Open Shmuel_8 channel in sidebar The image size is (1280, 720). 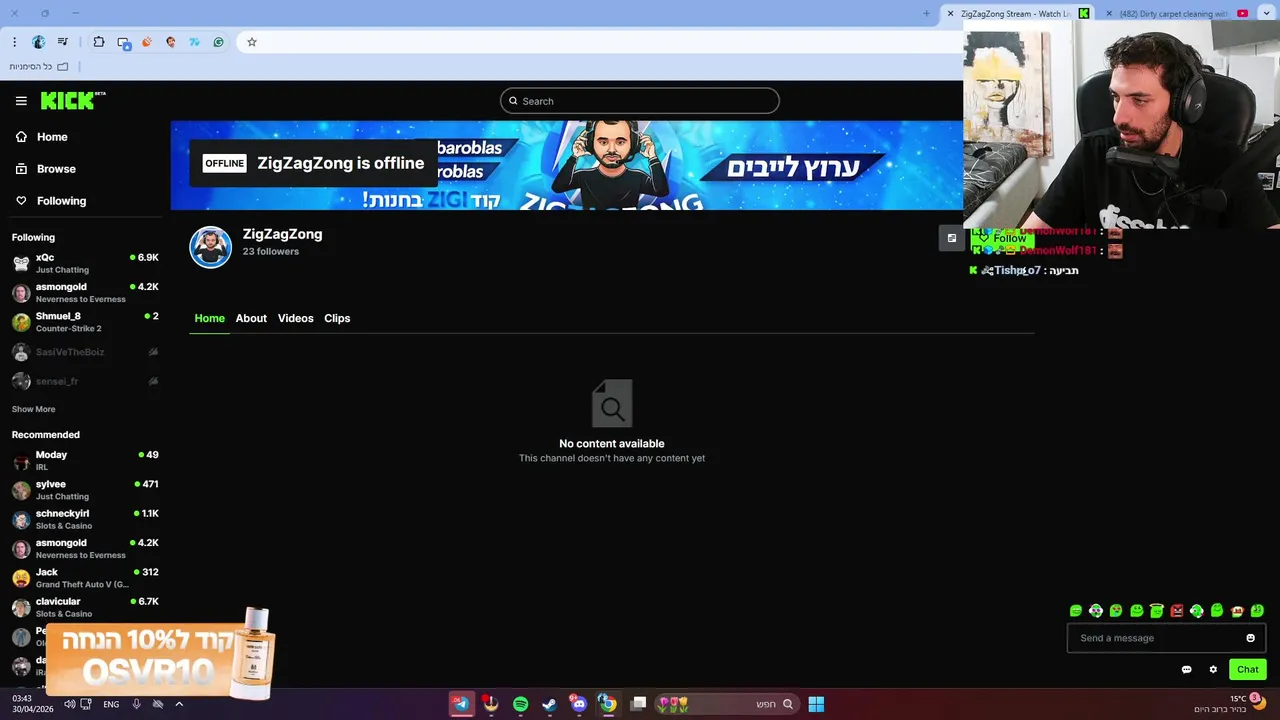[x=85, y=322]
